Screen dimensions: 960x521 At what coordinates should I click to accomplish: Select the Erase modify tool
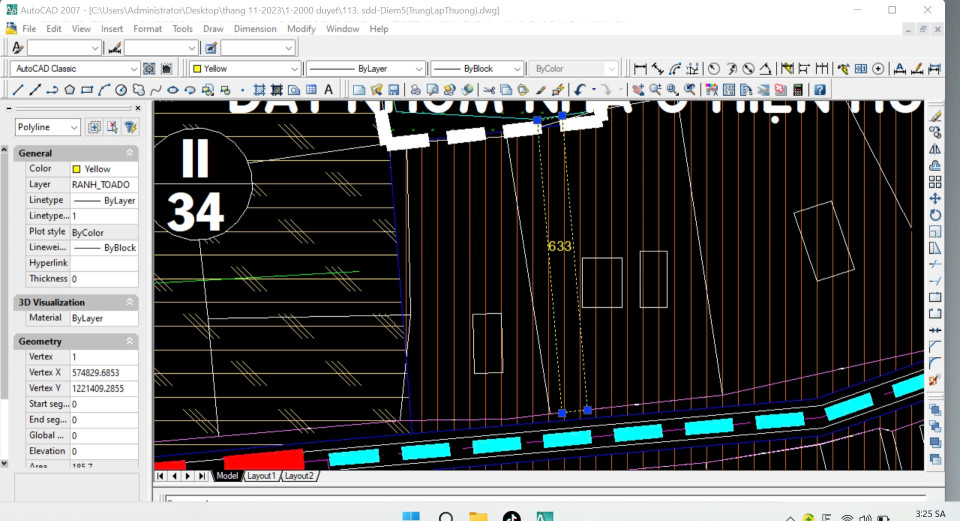[935, 116]
